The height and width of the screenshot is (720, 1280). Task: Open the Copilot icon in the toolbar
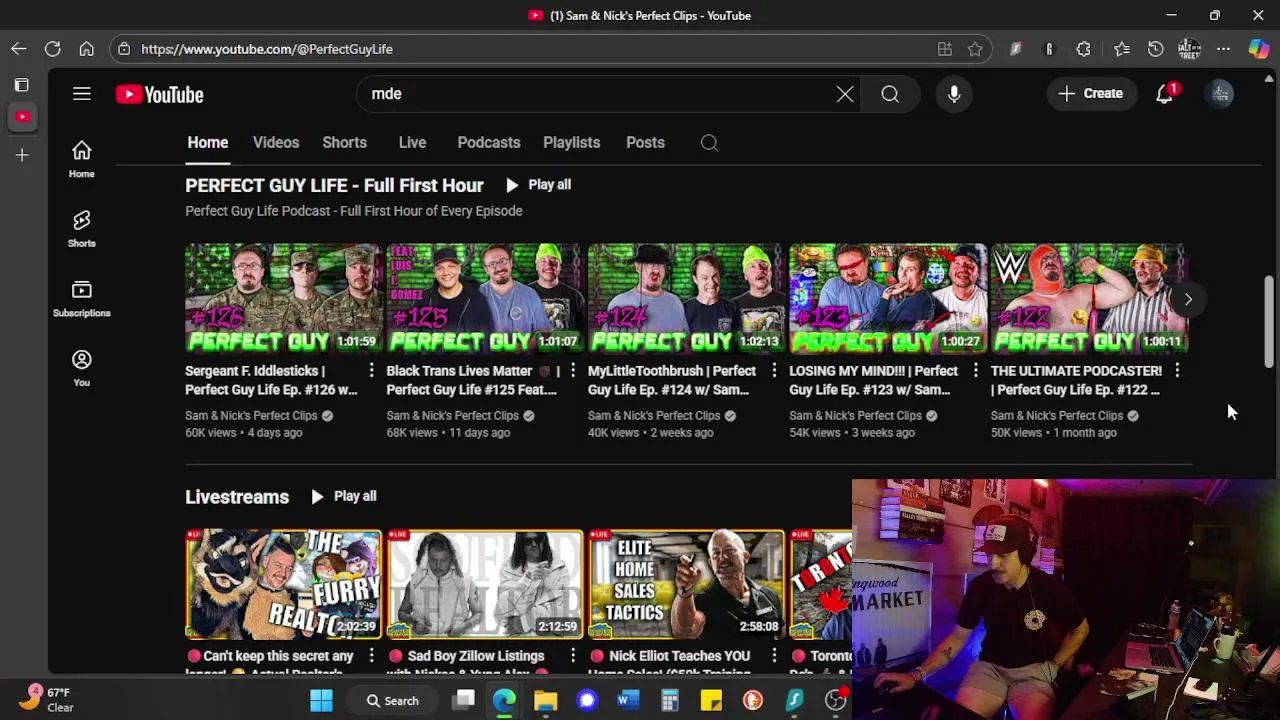(1259, 49)
